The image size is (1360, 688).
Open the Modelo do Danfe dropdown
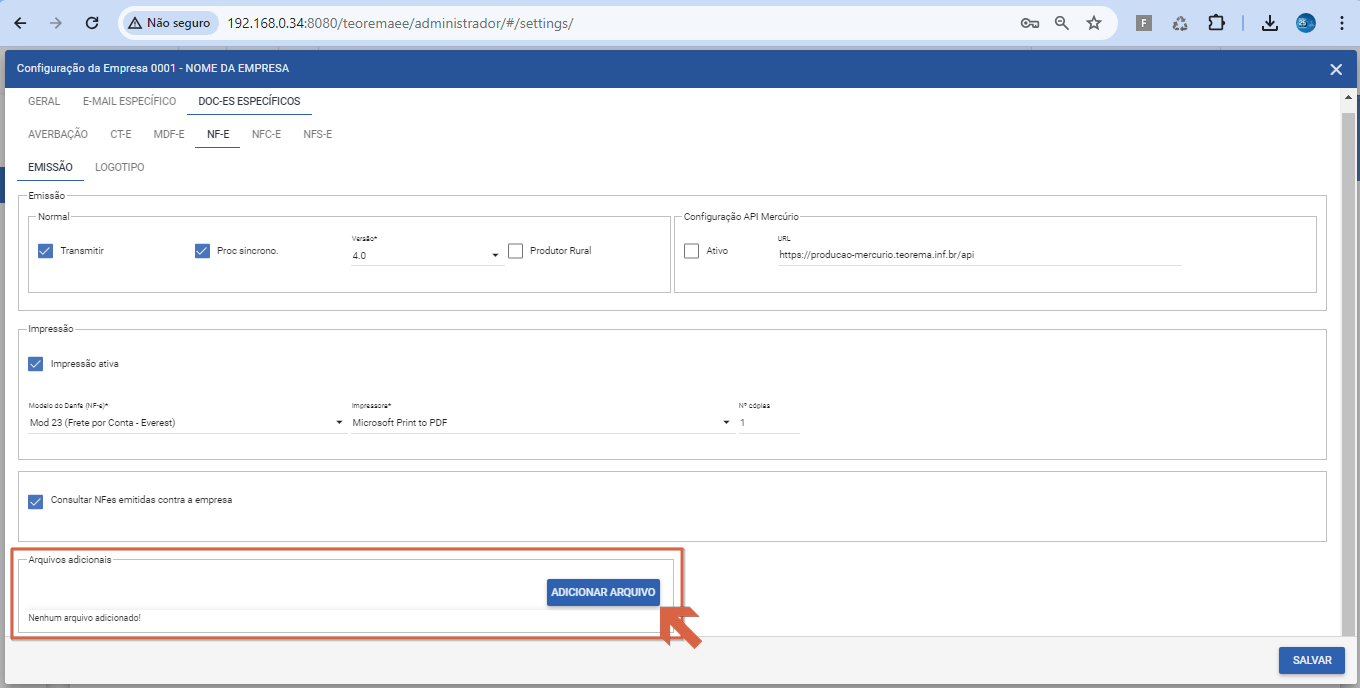click(x=187, y=423)
